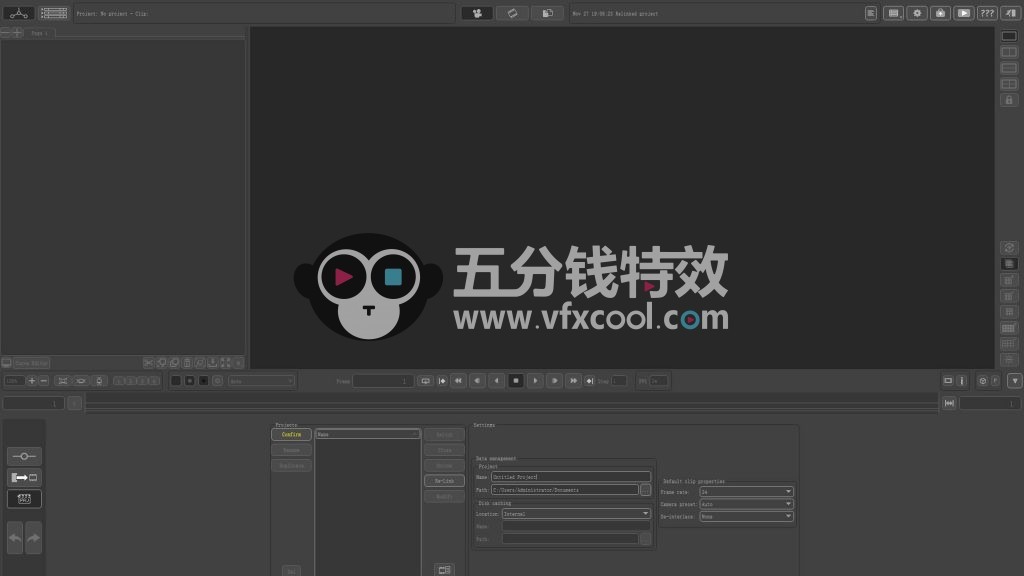This screenshot has width=1024, height=576.
Task: Select the four-pane viewer layout
Action: (x=1009, y=84)
